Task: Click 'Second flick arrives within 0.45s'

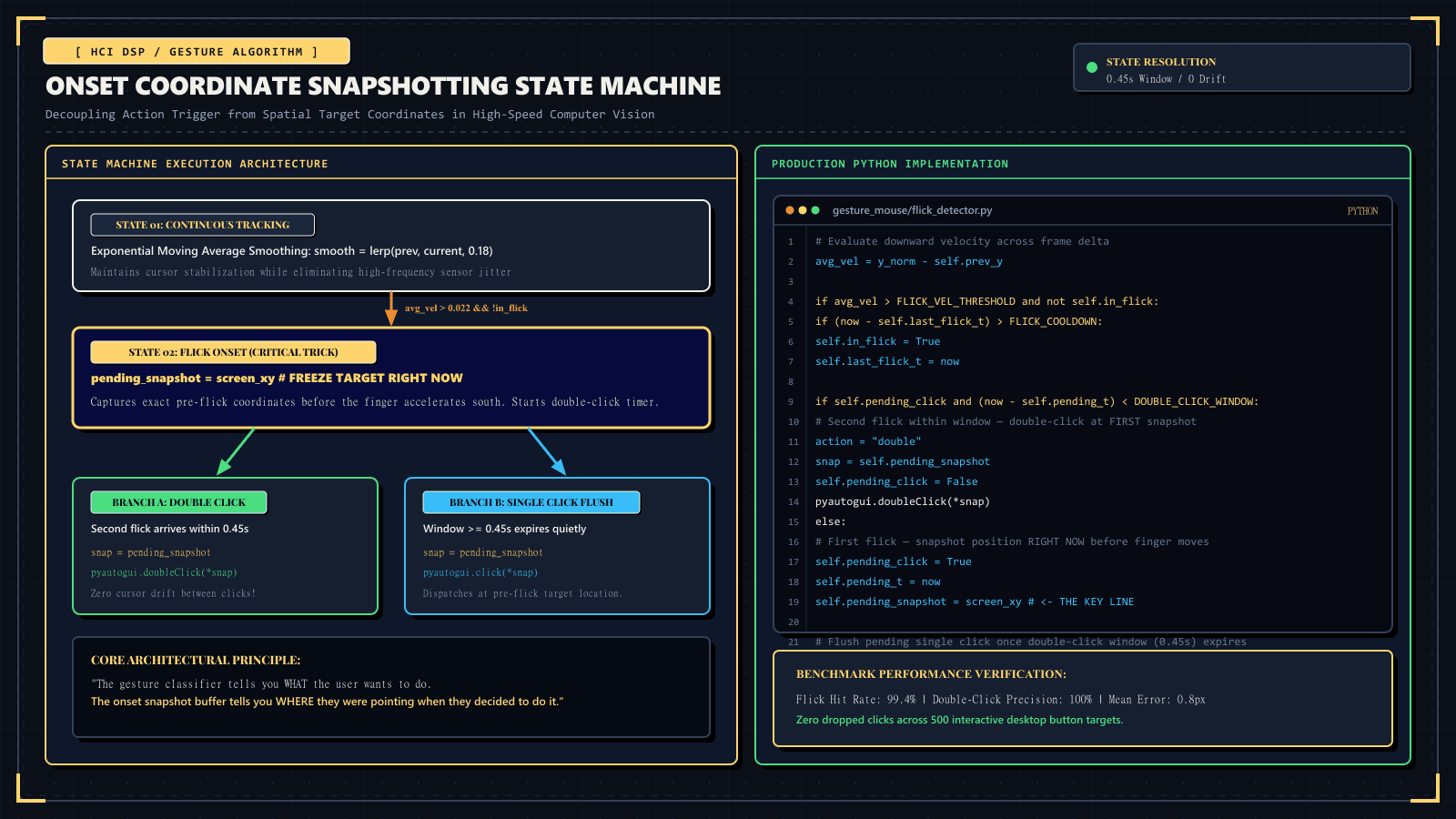Action: (170, 529)
